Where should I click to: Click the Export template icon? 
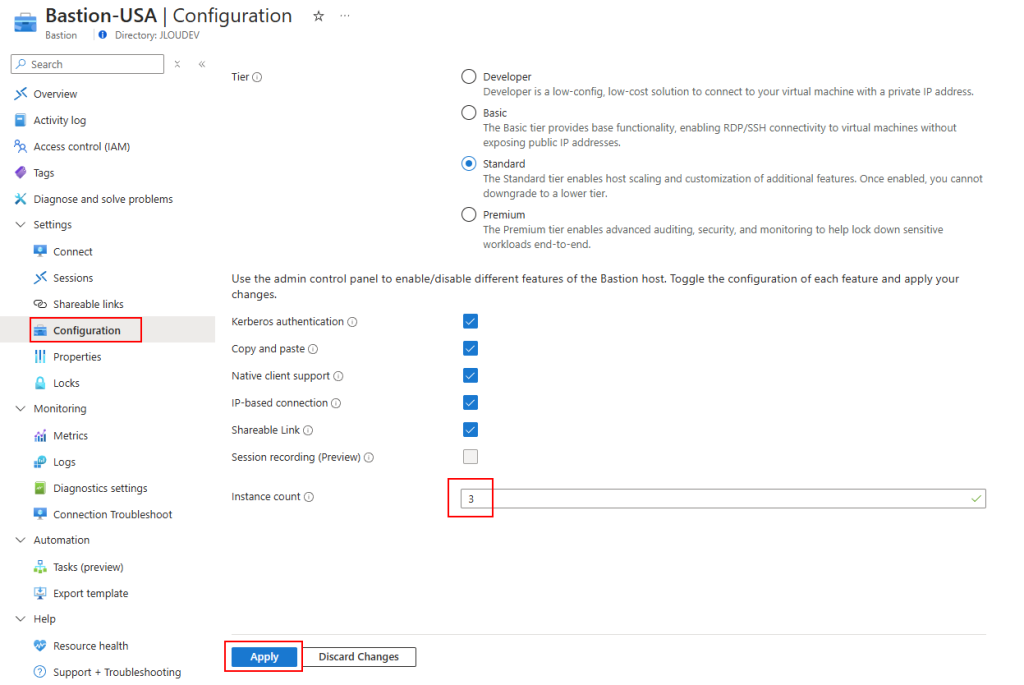(40, 593)
